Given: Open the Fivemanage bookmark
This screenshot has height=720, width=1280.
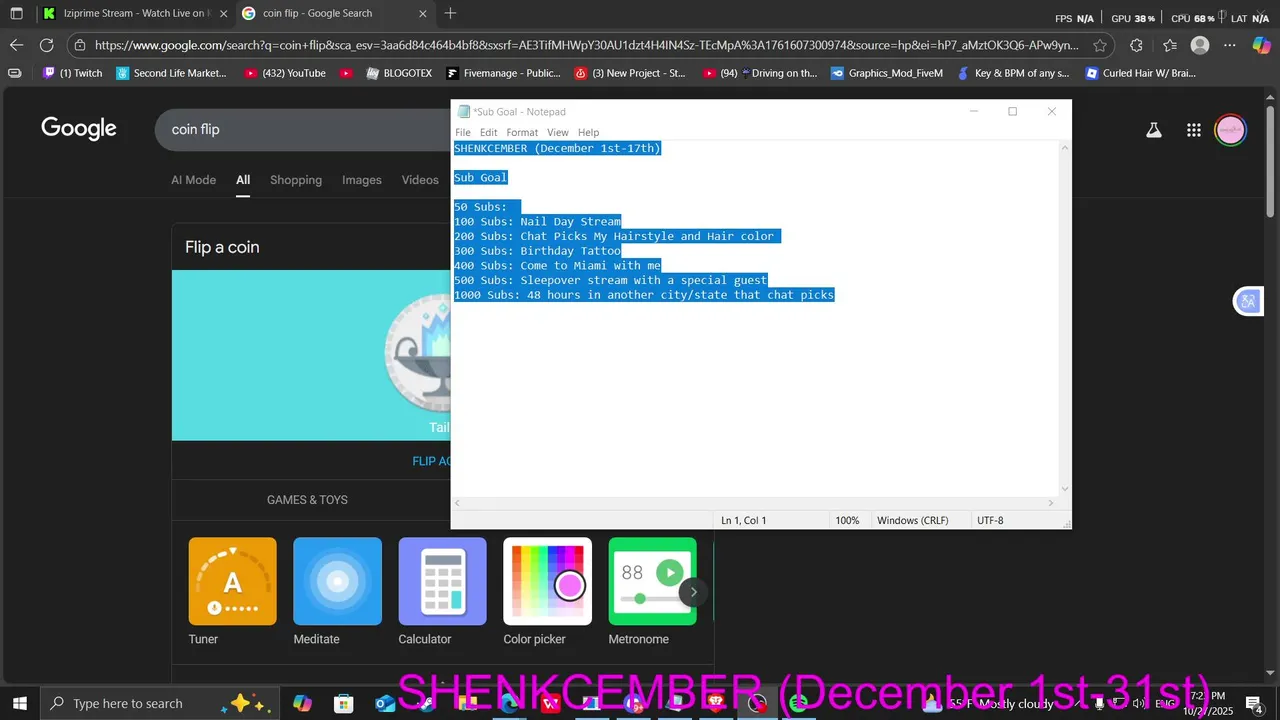Looking at the screenshot, I should (x=504, y=73).
